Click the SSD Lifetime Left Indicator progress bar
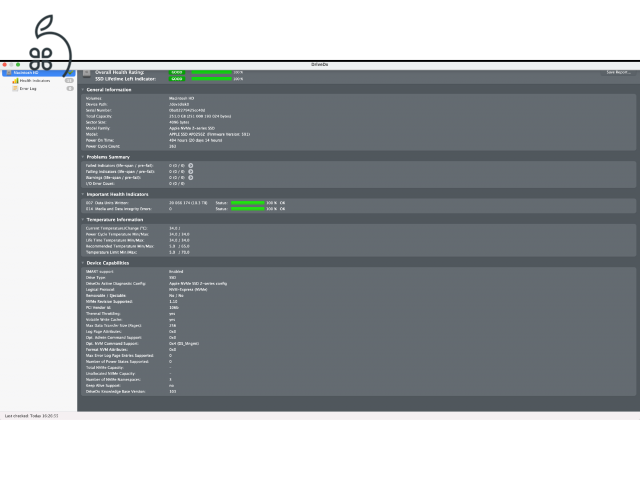The image size is (640, 480). point(211,79)
